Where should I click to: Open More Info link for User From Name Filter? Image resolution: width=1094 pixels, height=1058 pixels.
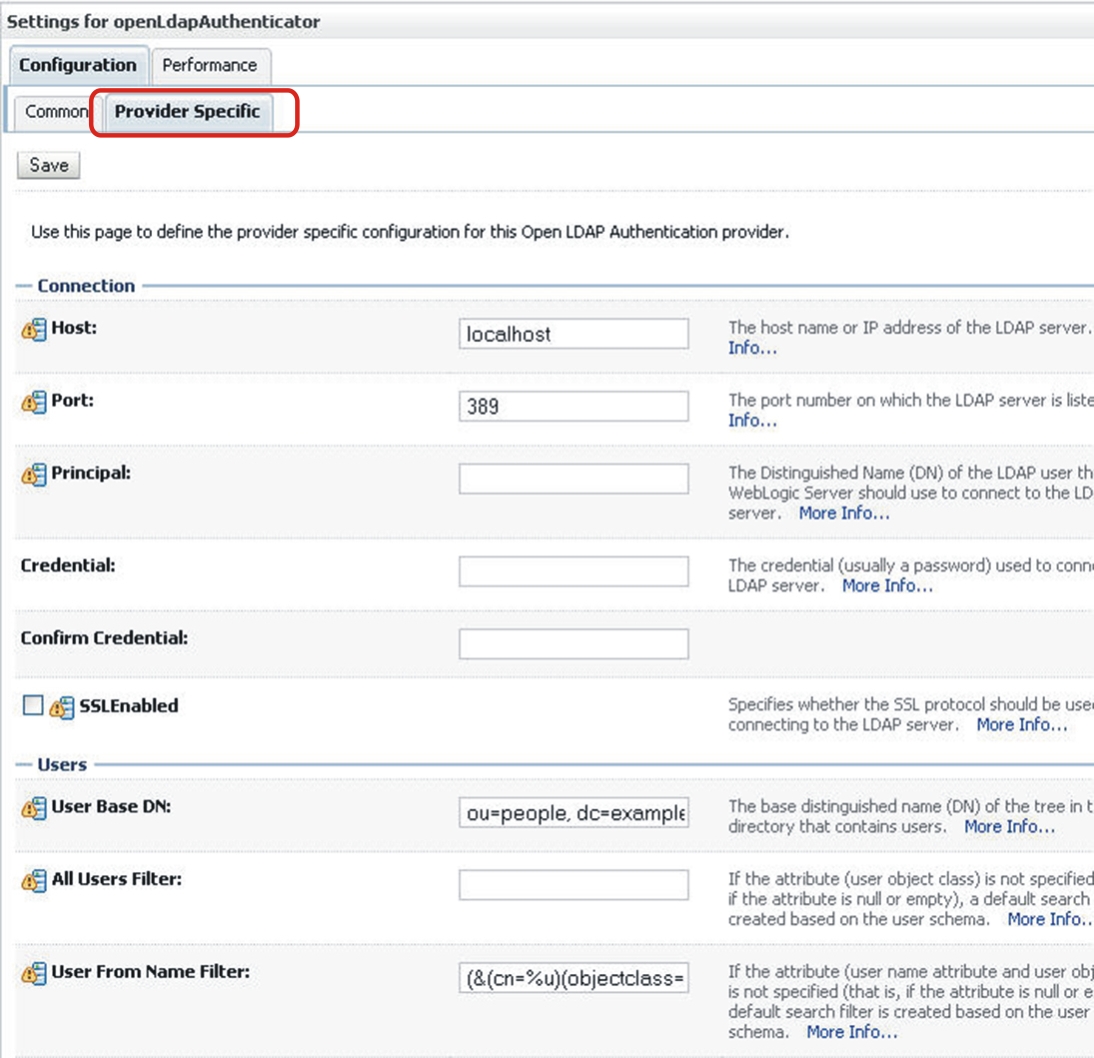click(x=852, y=1031)
